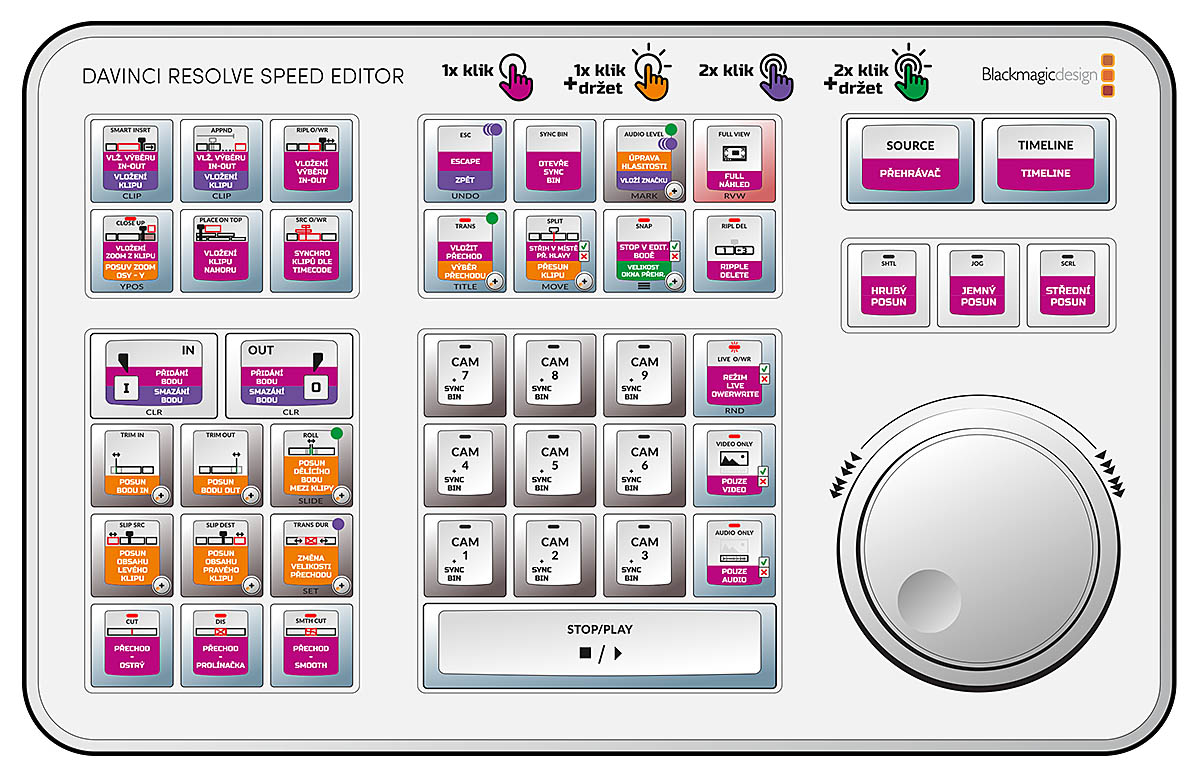Toggle the VIDEO ONLY key
The height and width of the screenshot is (777, 1200).
coord(735,466)
